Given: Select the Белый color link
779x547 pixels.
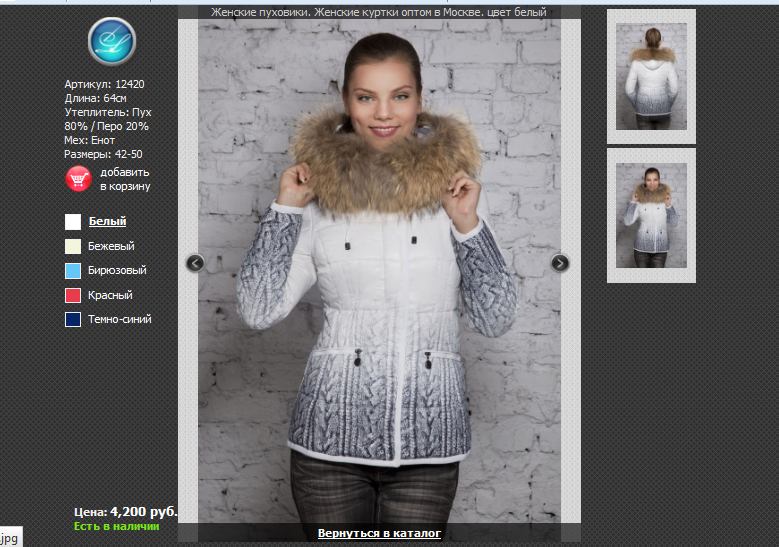Looking at the screenshot, I should click(107, 221).
